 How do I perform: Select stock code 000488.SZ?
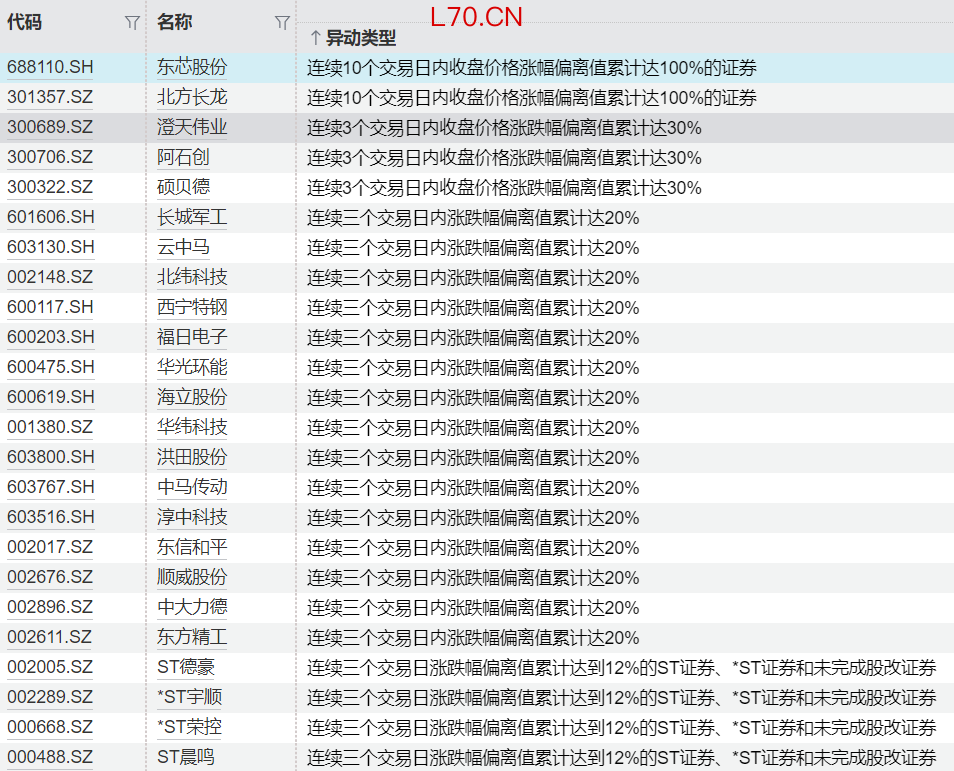(x=50, y=758)
